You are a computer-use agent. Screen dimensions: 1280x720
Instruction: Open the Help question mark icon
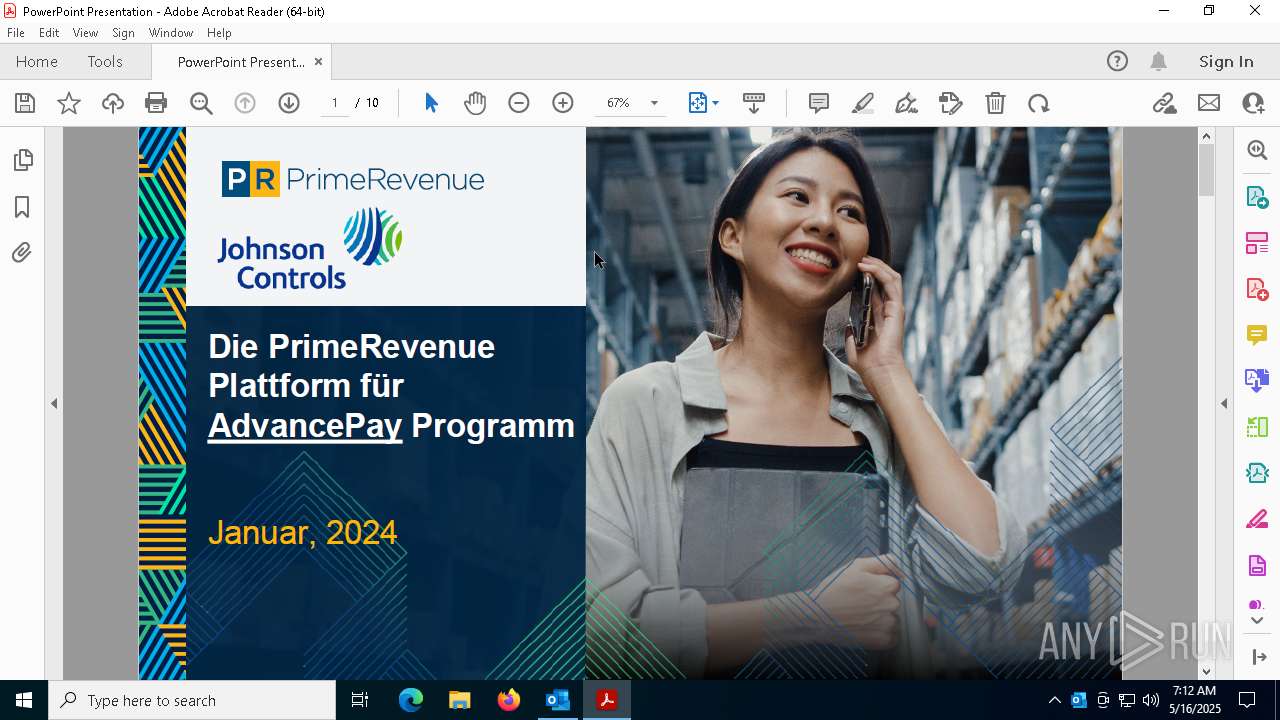[1117, 62]
